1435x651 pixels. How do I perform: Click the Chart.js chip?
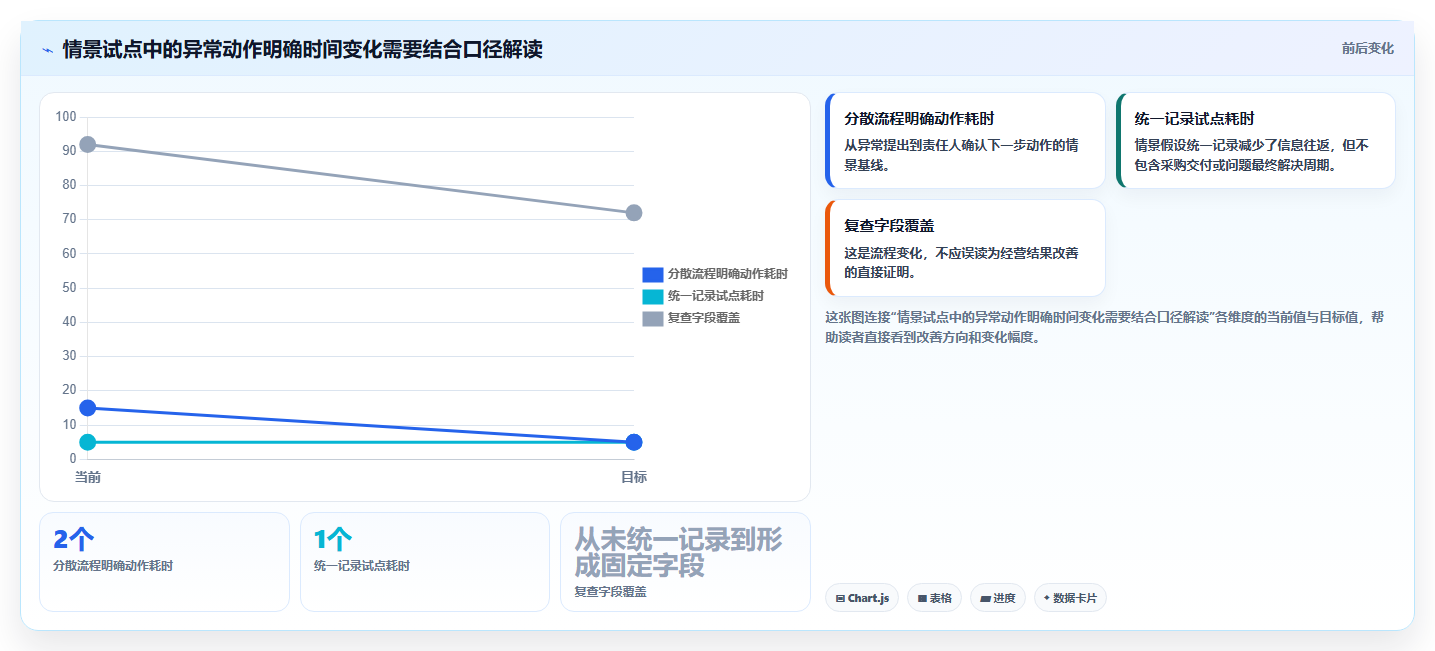(862, 598)
